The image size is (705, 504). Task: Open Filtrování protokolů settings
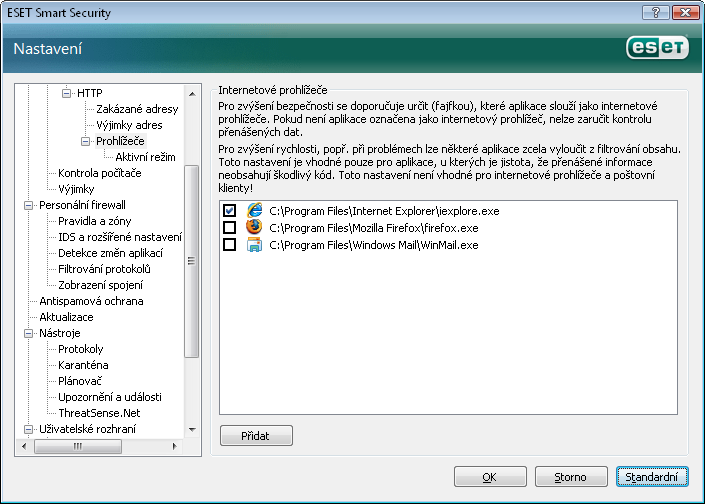pyautogui.click(x=104, y=269)
